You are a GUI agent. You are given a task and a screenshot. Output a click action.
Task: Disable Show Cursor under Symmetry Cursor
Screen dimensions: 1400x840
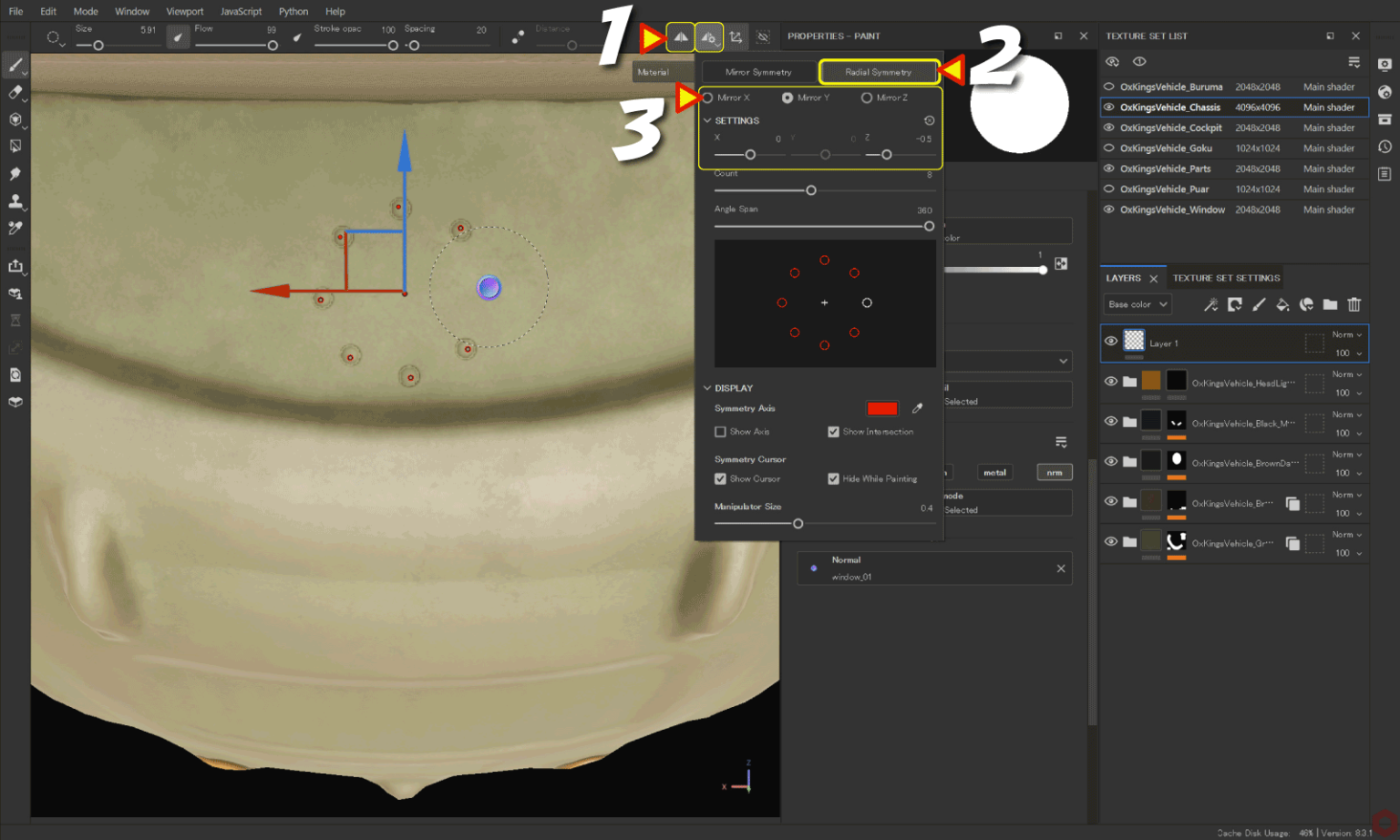click(720, 478)
